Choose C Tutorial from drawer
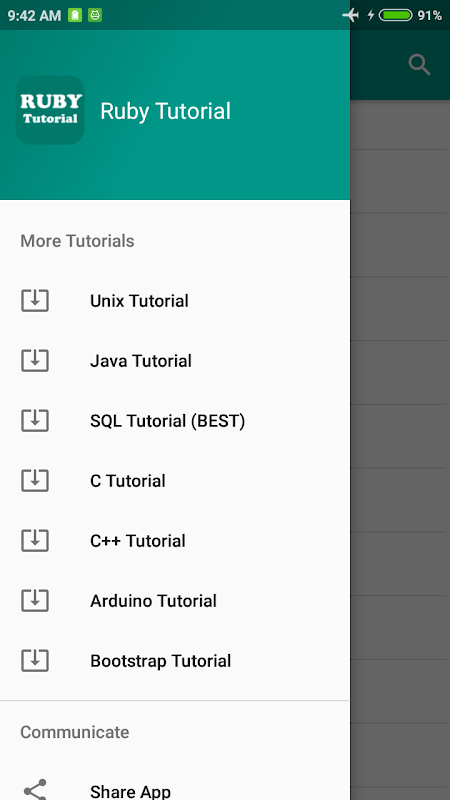 (175, 481)
